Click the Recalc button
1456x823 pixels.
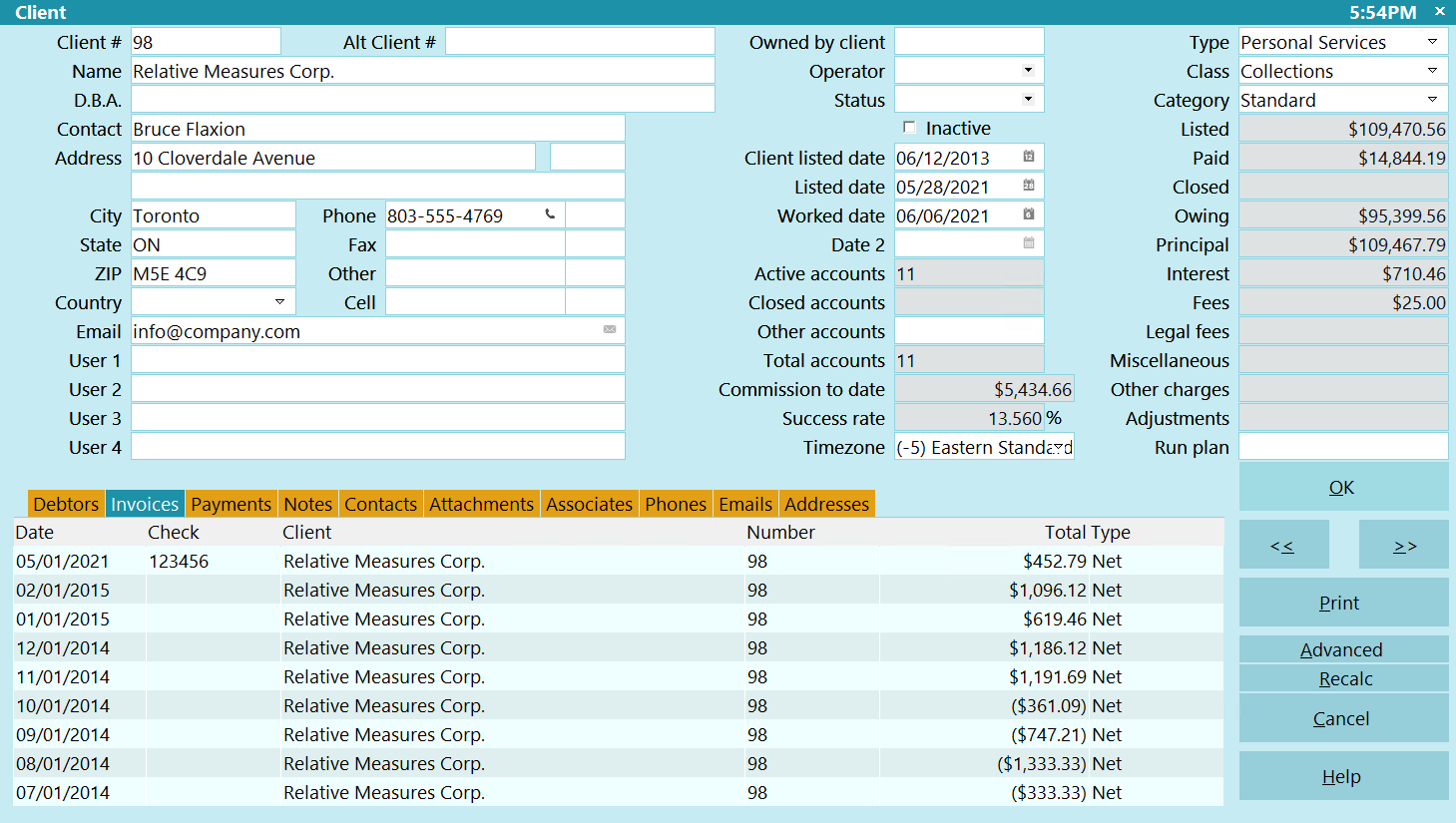(1343, 678)
